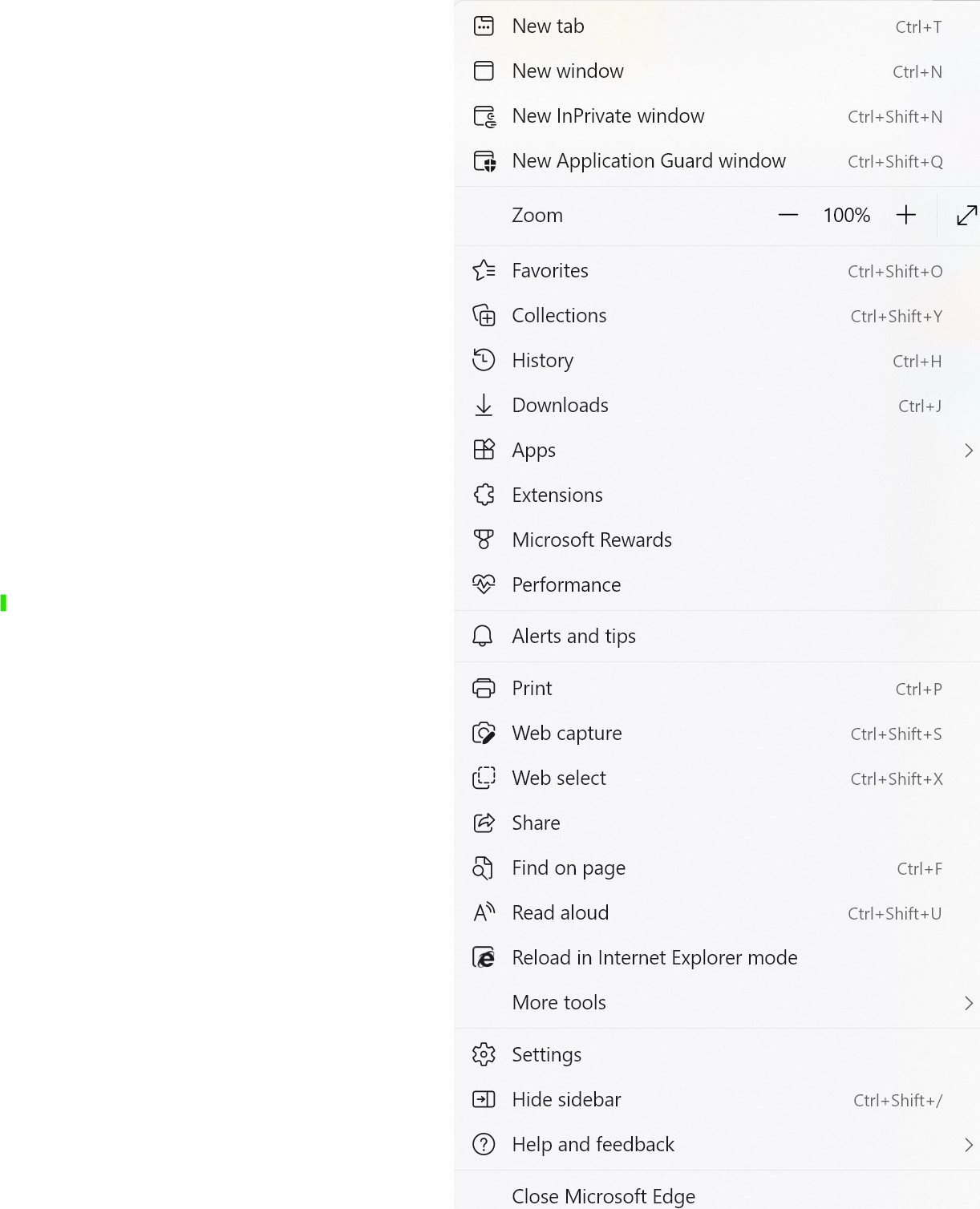This screenshot has width=980, height=1209.
Task: Click the Performance heartbeat icon
Action: coord(484,585)
